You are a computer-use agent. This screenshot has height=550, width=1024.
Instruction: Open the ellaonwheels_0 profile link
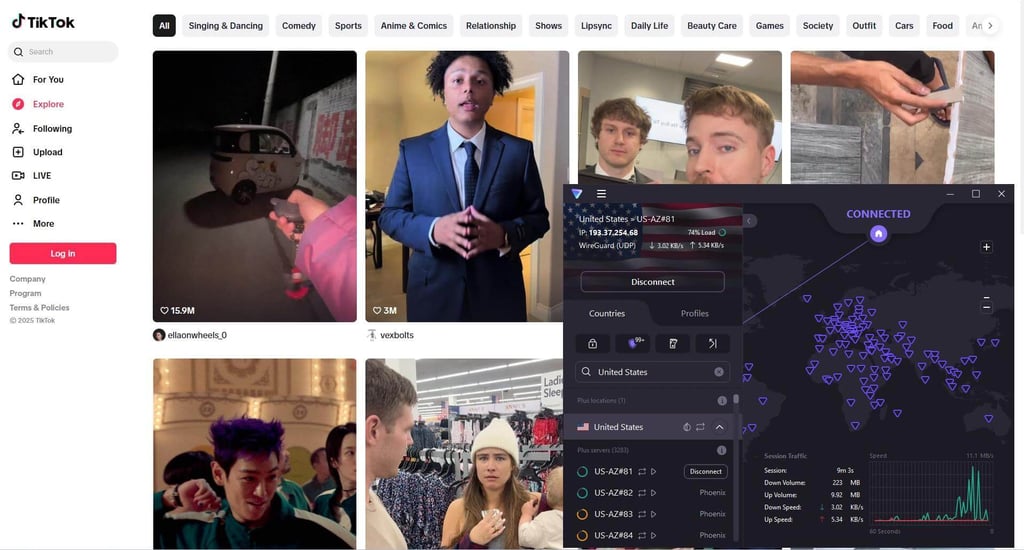coord(197,335)
